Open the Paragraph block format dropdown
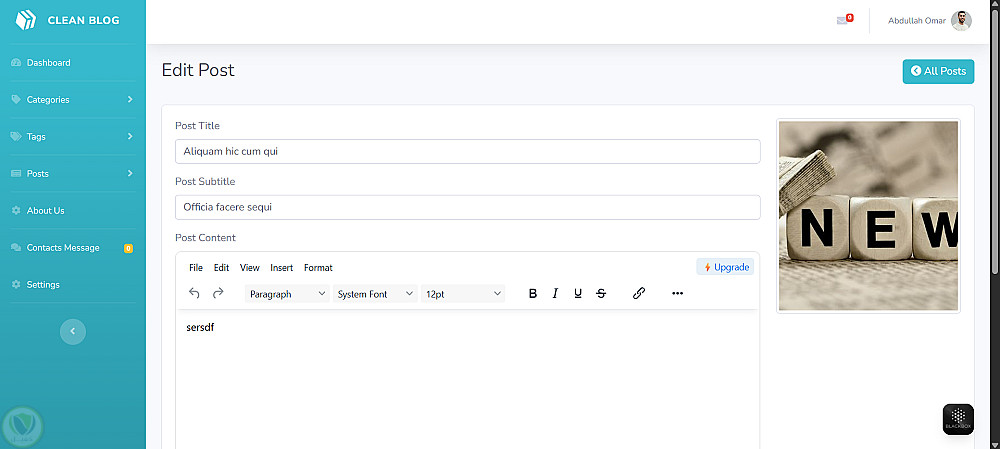 tap(287, 294)
